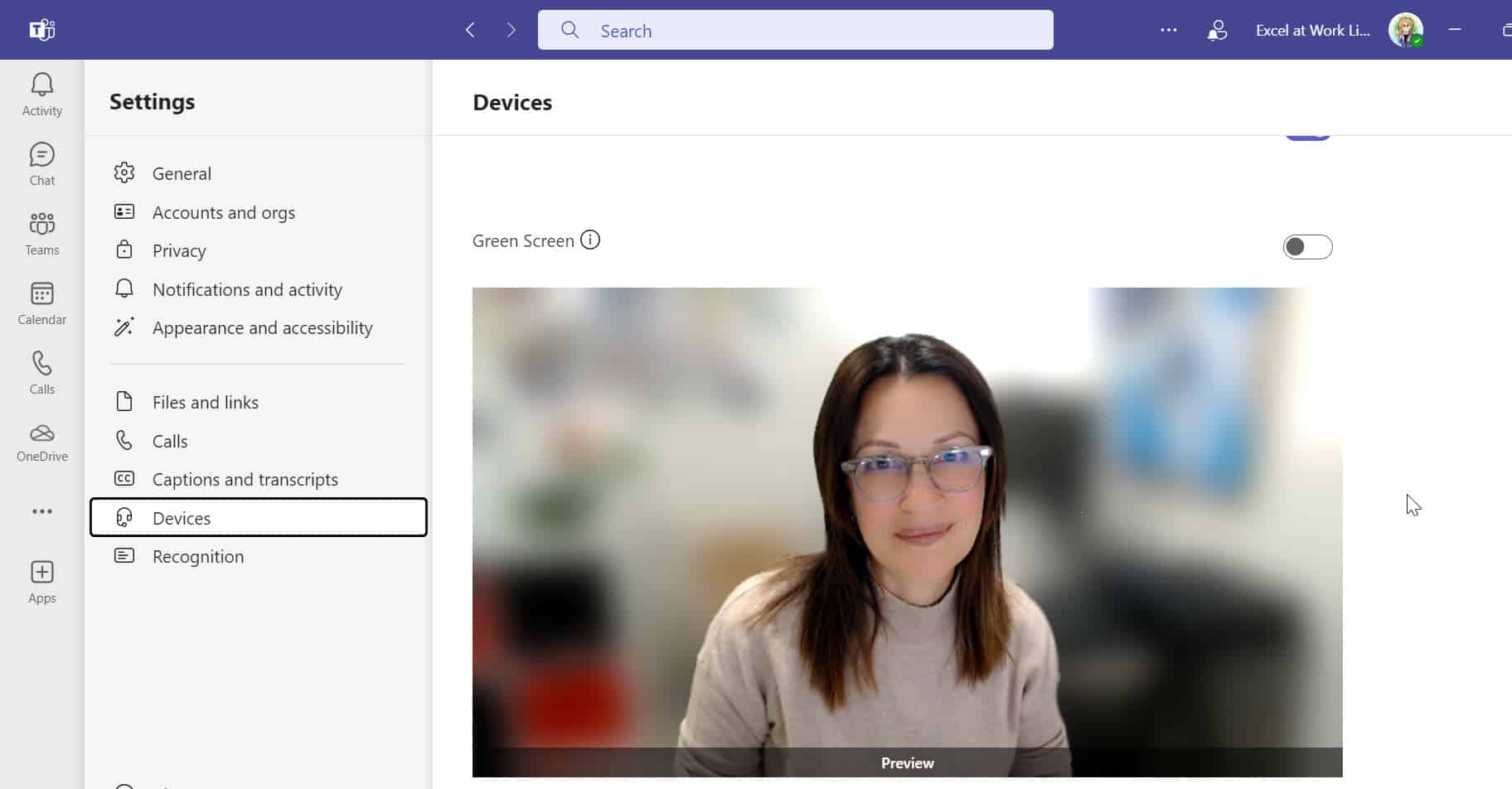
Task: Open the OneDrive icon in sidebar
Action: [41, 440]
